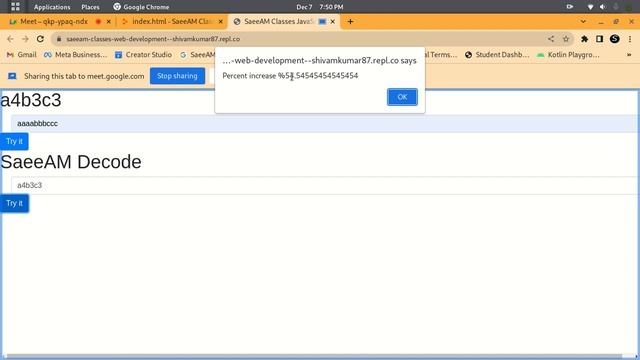Screen dimensions: 640x360
Task: Open the Student Dashboard bookmark
Action: pos(497,55)
